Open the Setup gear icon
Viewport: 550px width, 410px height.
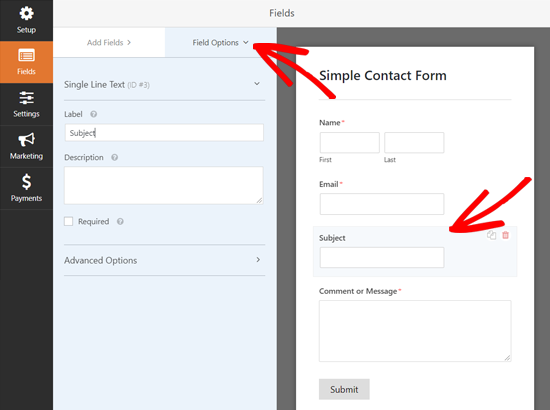[x=26, y=14]
